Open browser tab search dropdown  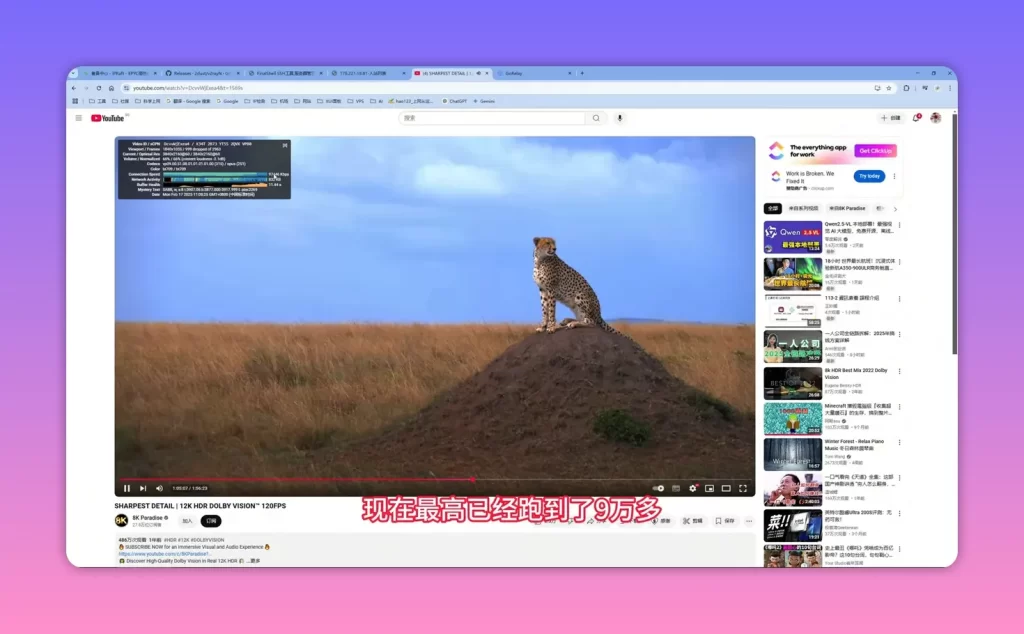73,73
